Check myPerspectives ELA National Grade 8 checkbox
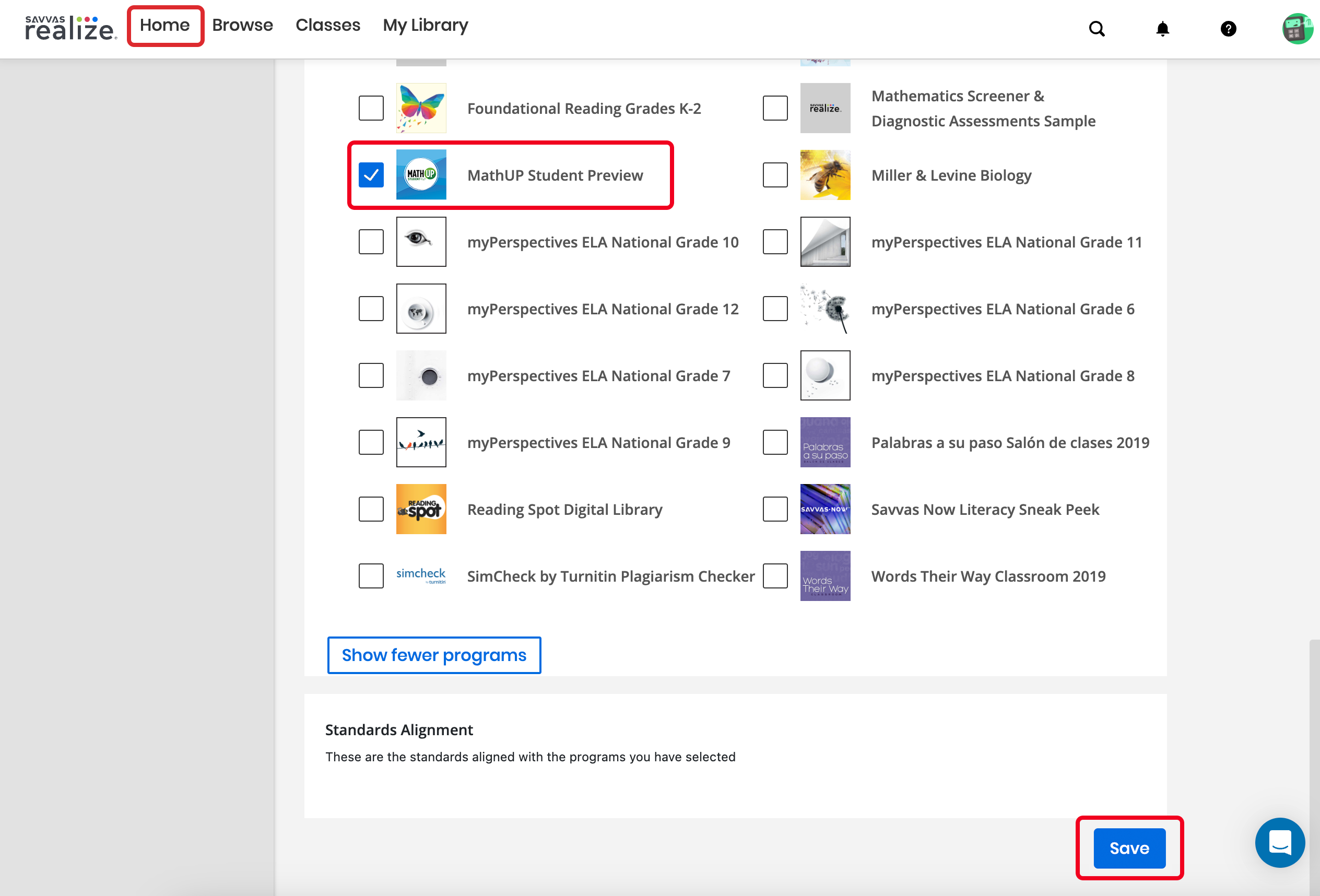The height and width of the screenshot is (896, 1320). 775,375
